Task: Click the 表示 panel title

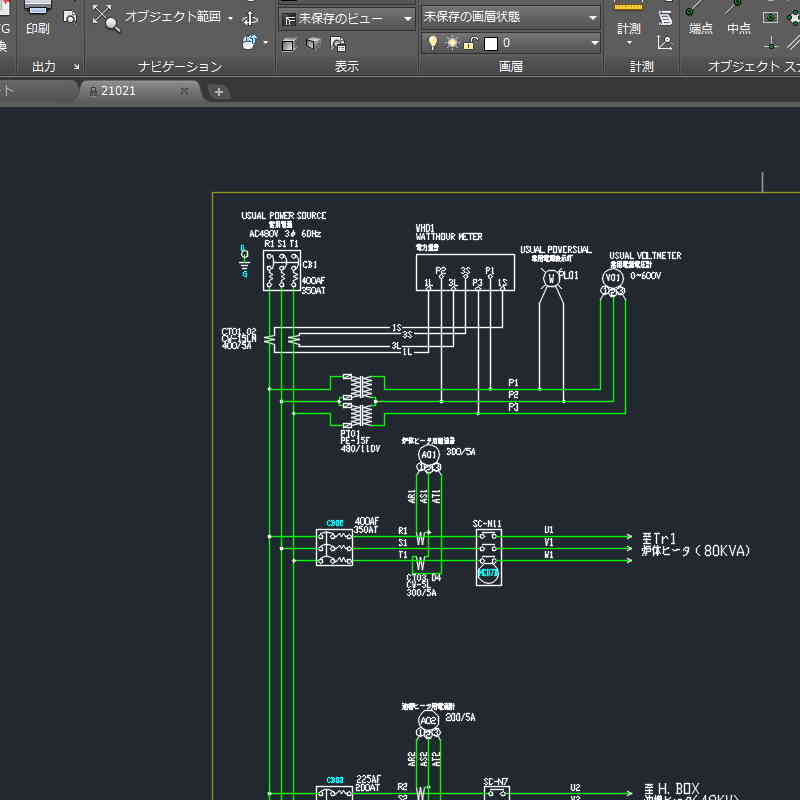Action: point(347,66)
